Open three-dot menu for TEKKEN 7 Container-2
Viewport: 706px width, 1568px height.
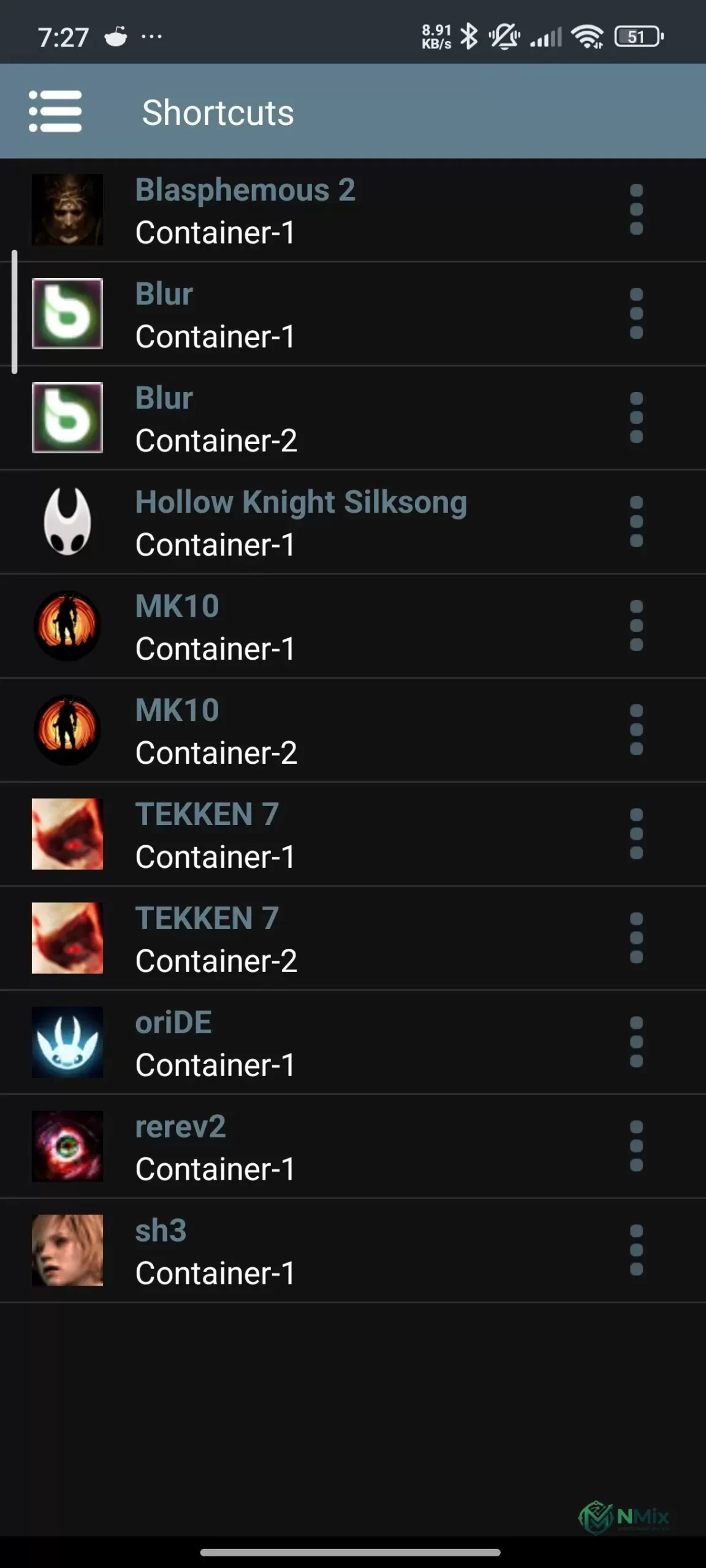coord(636,938)
